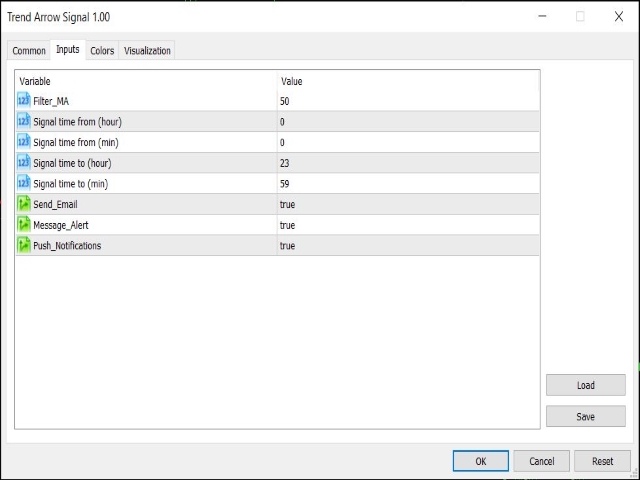Minimize the Trend Arrow Signal window
This screenshot has height=480, width=640.
pos(542,16)
